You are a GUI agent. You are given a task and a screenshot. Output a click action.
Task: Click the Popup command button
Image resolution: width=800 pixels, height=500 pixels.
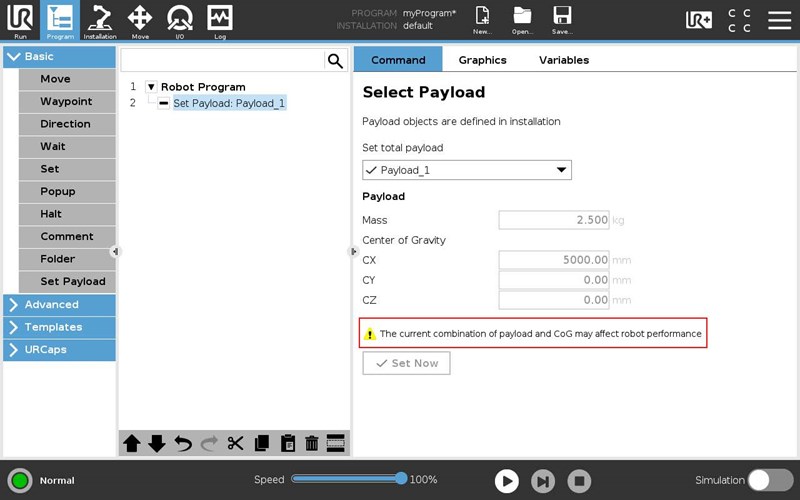(x=58, y=192)
